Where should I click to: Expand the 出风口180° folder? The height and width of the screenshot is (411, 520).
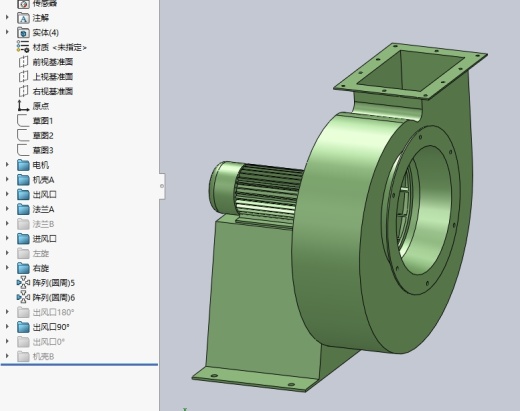coord(7,312)
